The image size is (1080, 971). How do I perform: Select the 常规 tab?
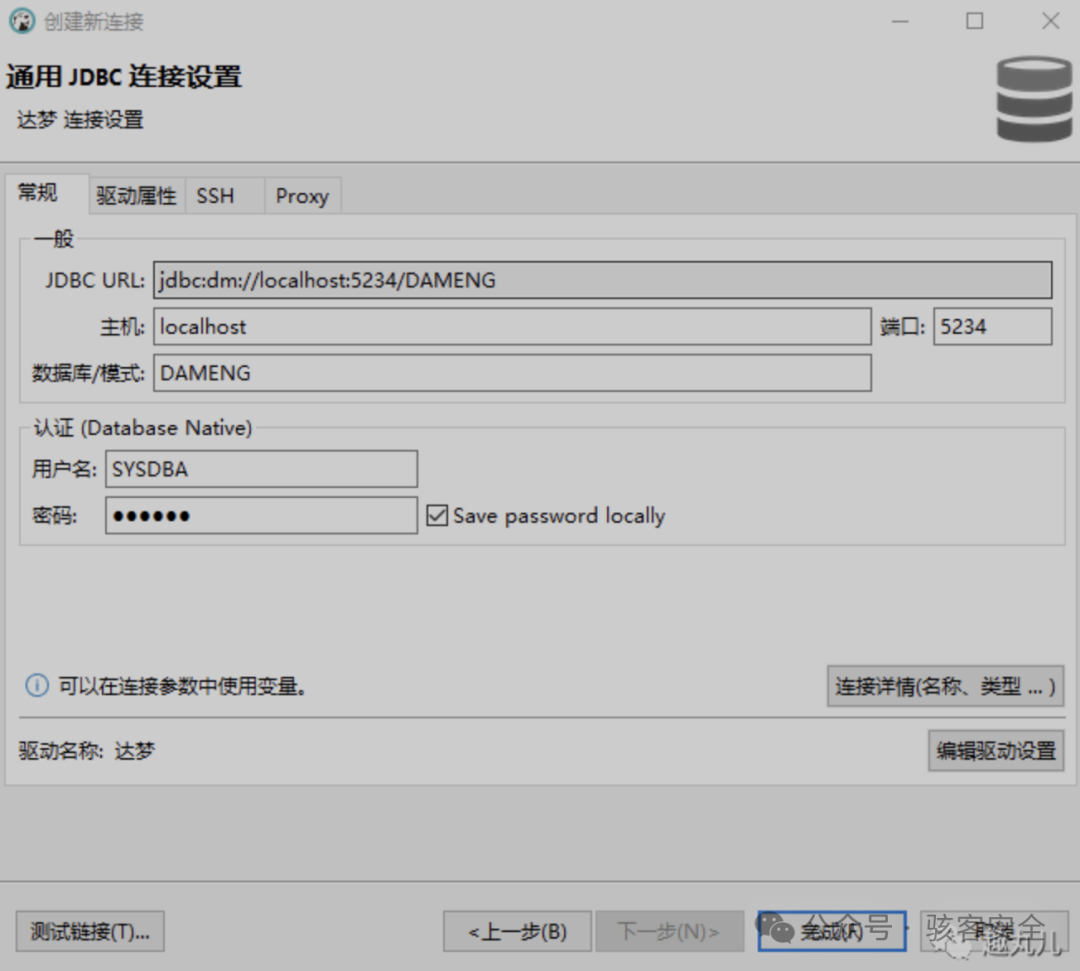click(47, 194)
